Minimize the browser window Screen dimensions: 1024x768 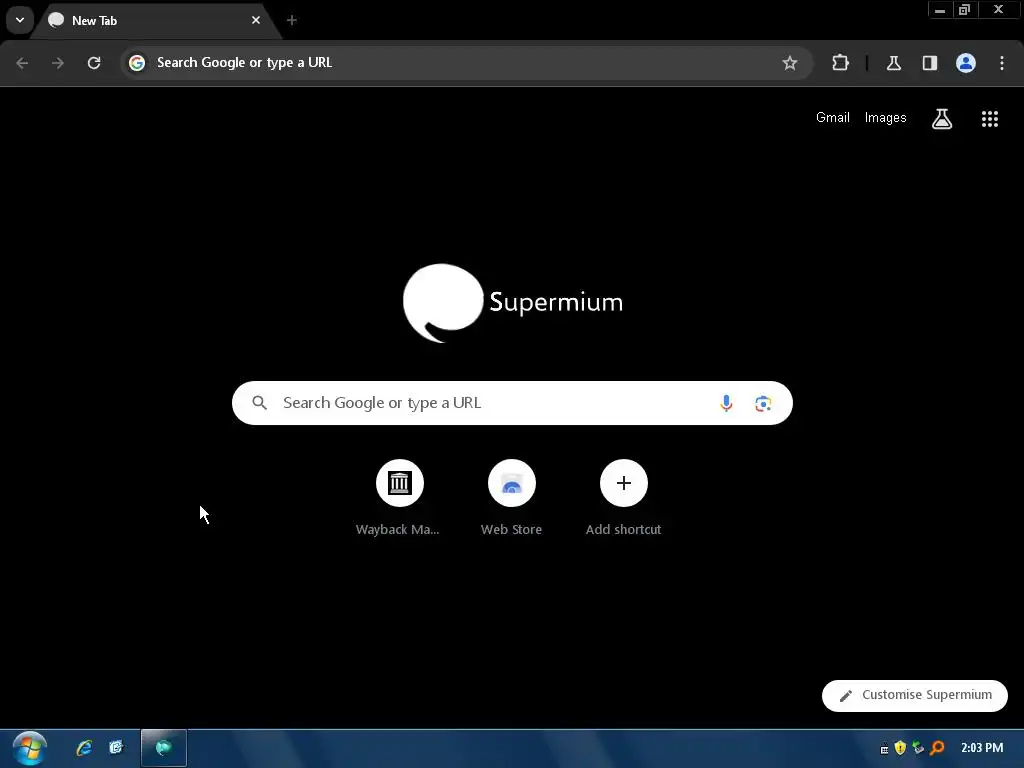click(940, 10)
